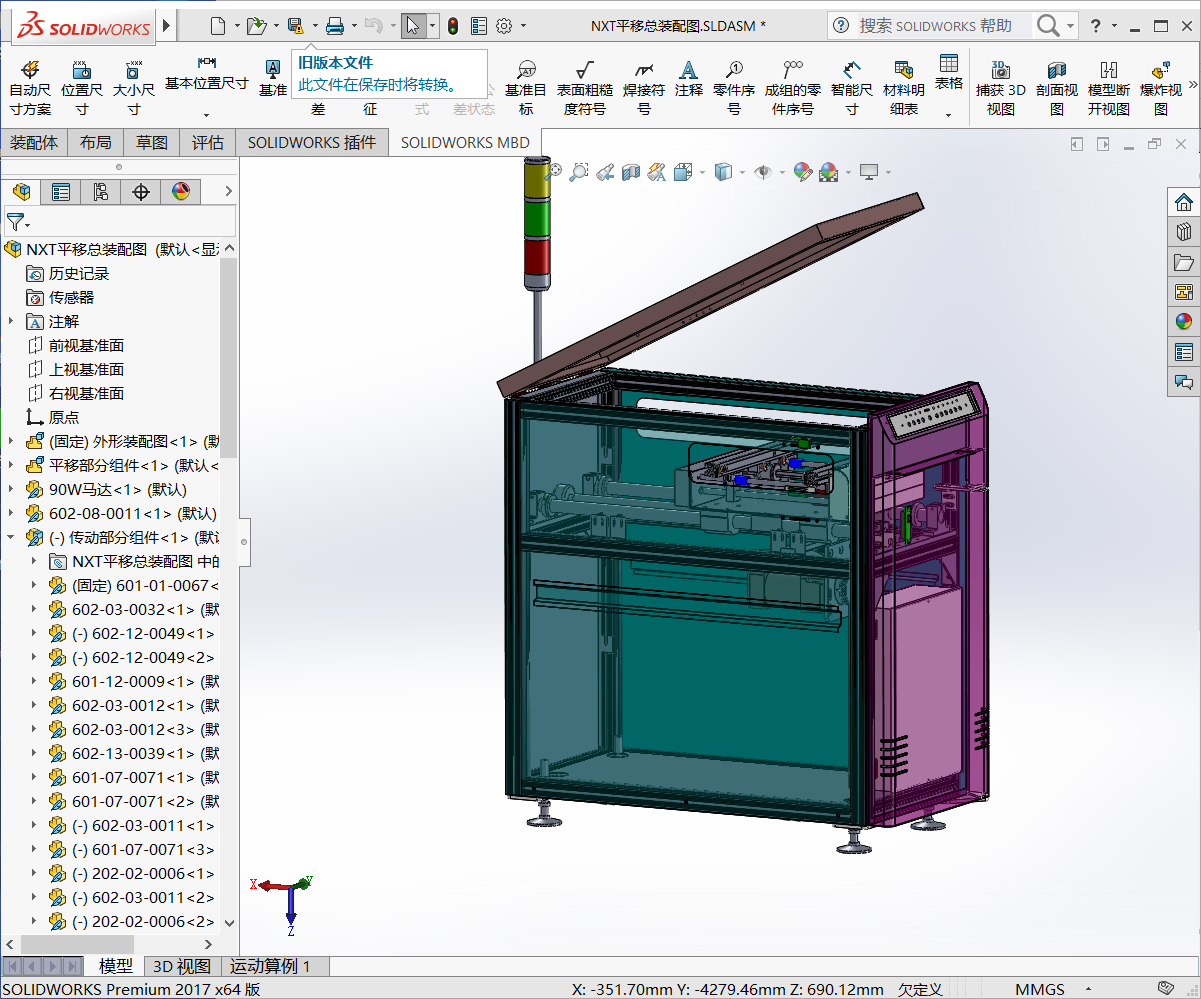The height and width of the screenshot is (999, 1201).
Task: Collapse the 传动部分组件 assembly node
Action: pos(10,537)
